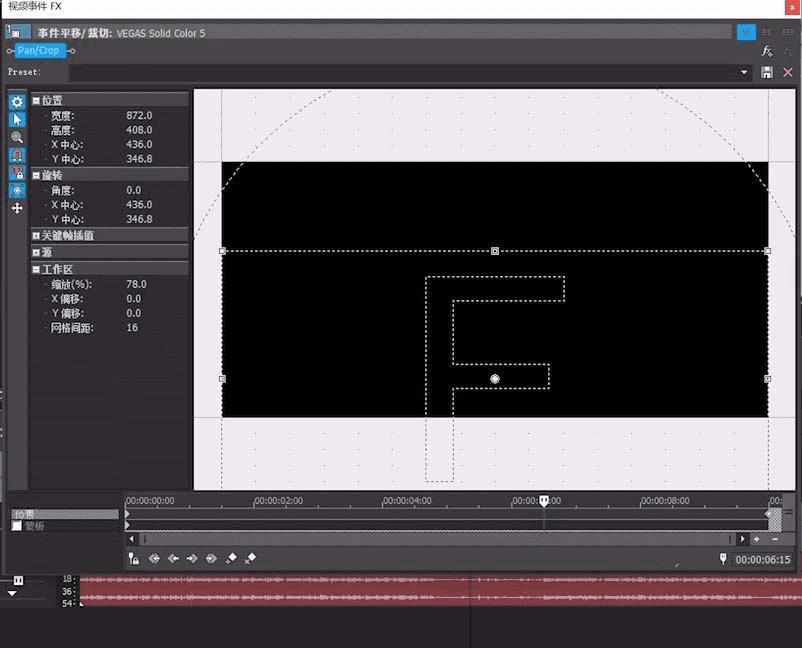
Task: Click the timecode field 00:00:06:15
Action: 763,560
